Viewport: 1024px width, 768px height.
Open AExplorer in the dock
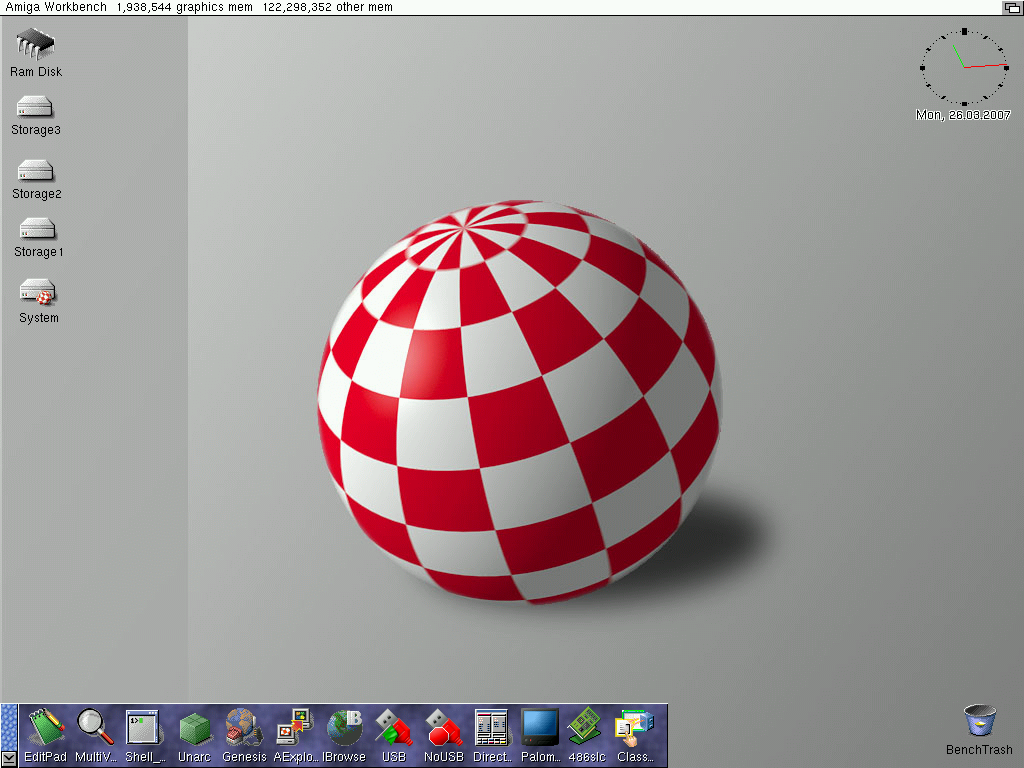(295, 728)
